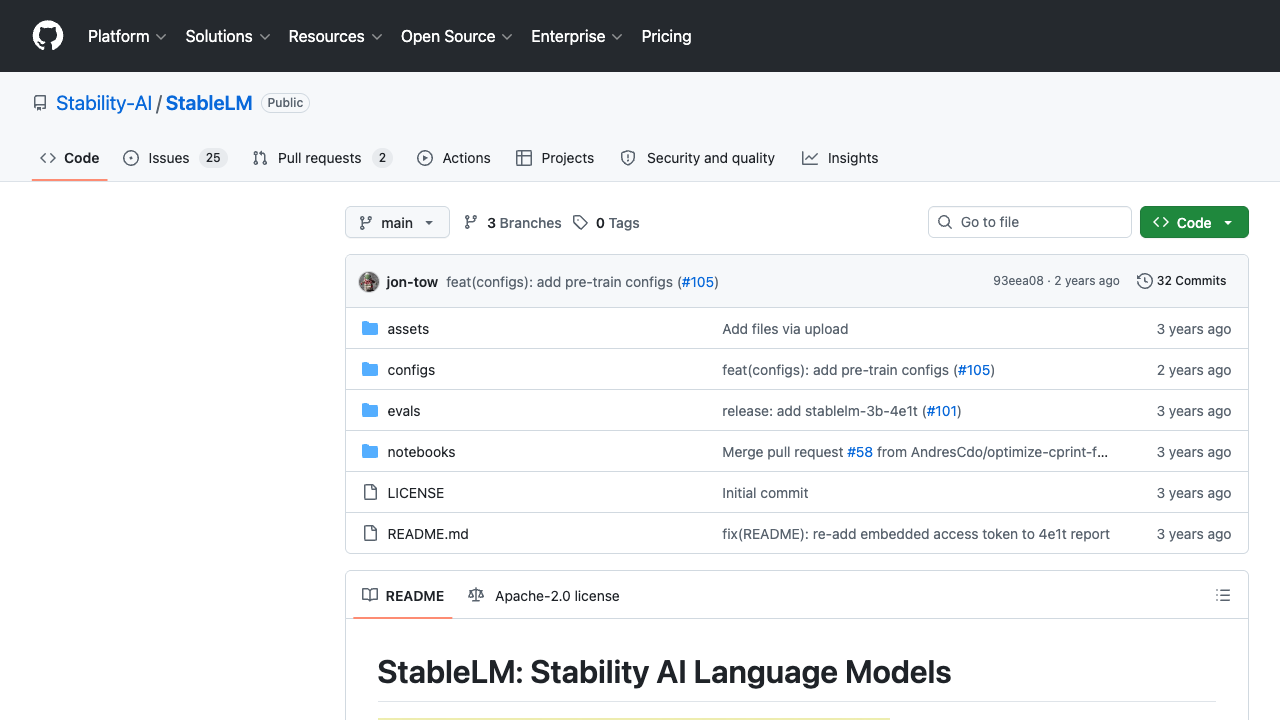The height and width of the screenshot is (720, 1280).
Task: Click the branches icon next to 3 Branches
Action: pyautogui.click(x=471, y=223)
